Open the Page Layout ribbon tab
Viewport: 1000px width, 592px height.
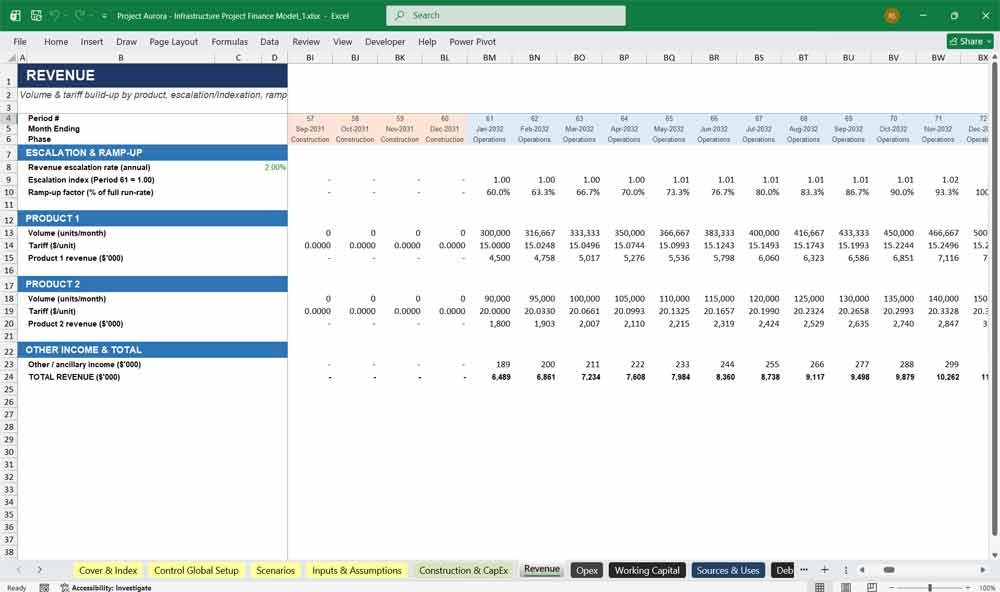[173, 41]
